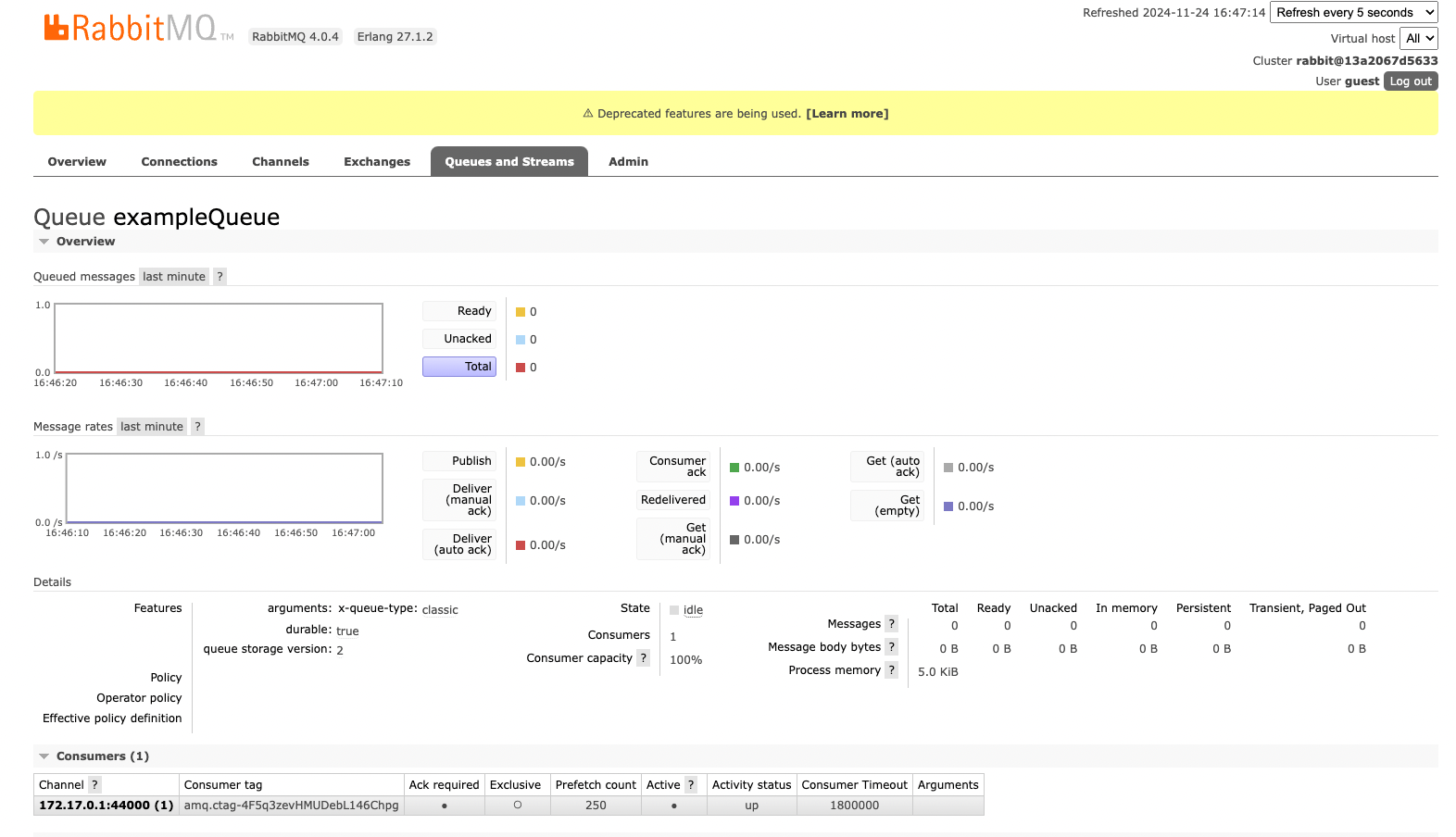Click the warning icon in deprecation banner
The width and height of the screenshot is (1456, 837).
pyautogui.click(x=588, y=114)
